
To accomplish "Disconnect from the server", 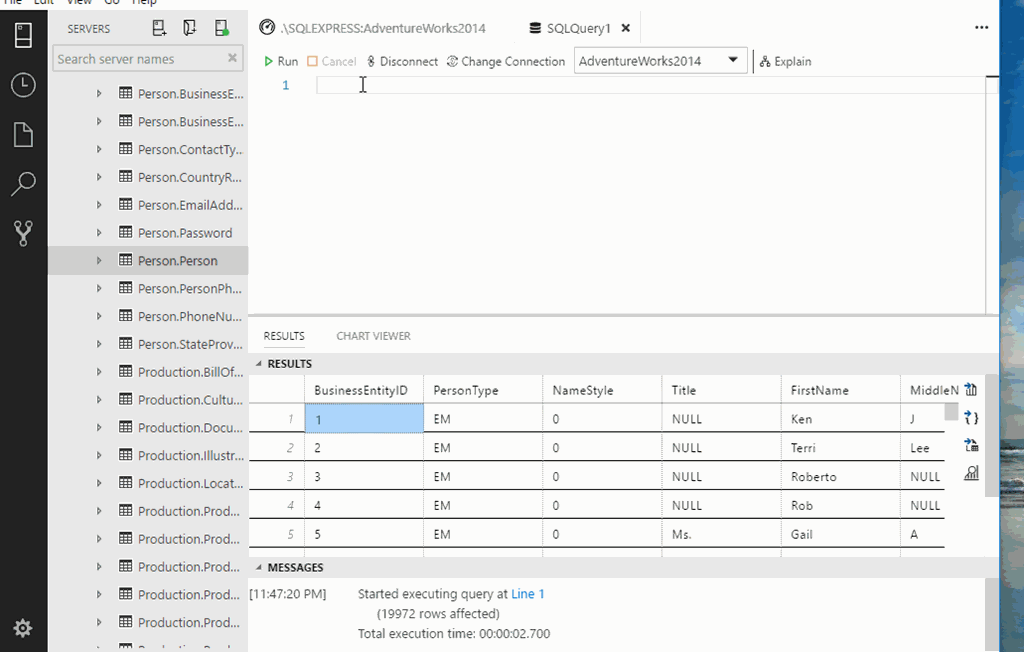I will 402,61.
